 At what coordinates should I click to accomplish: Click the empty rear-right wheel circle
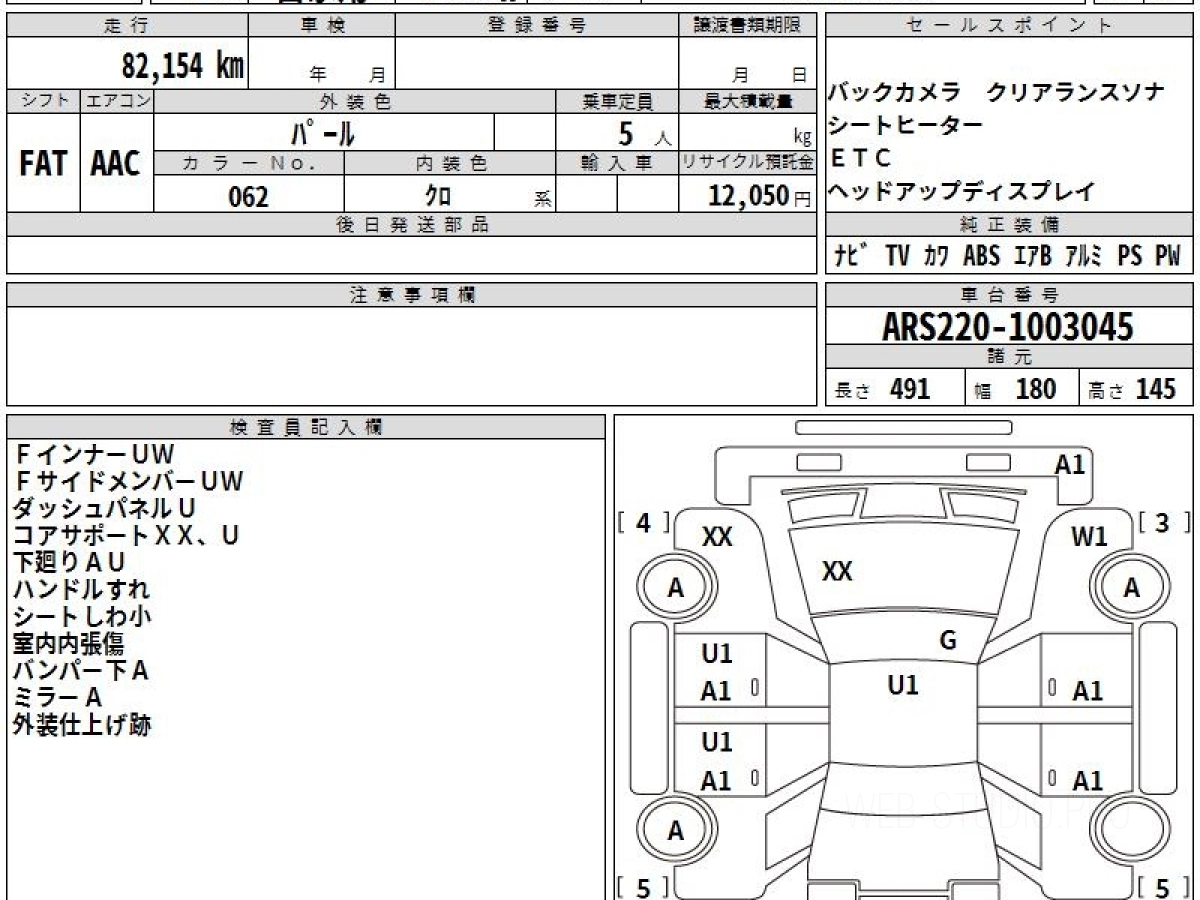(1131, 831)
